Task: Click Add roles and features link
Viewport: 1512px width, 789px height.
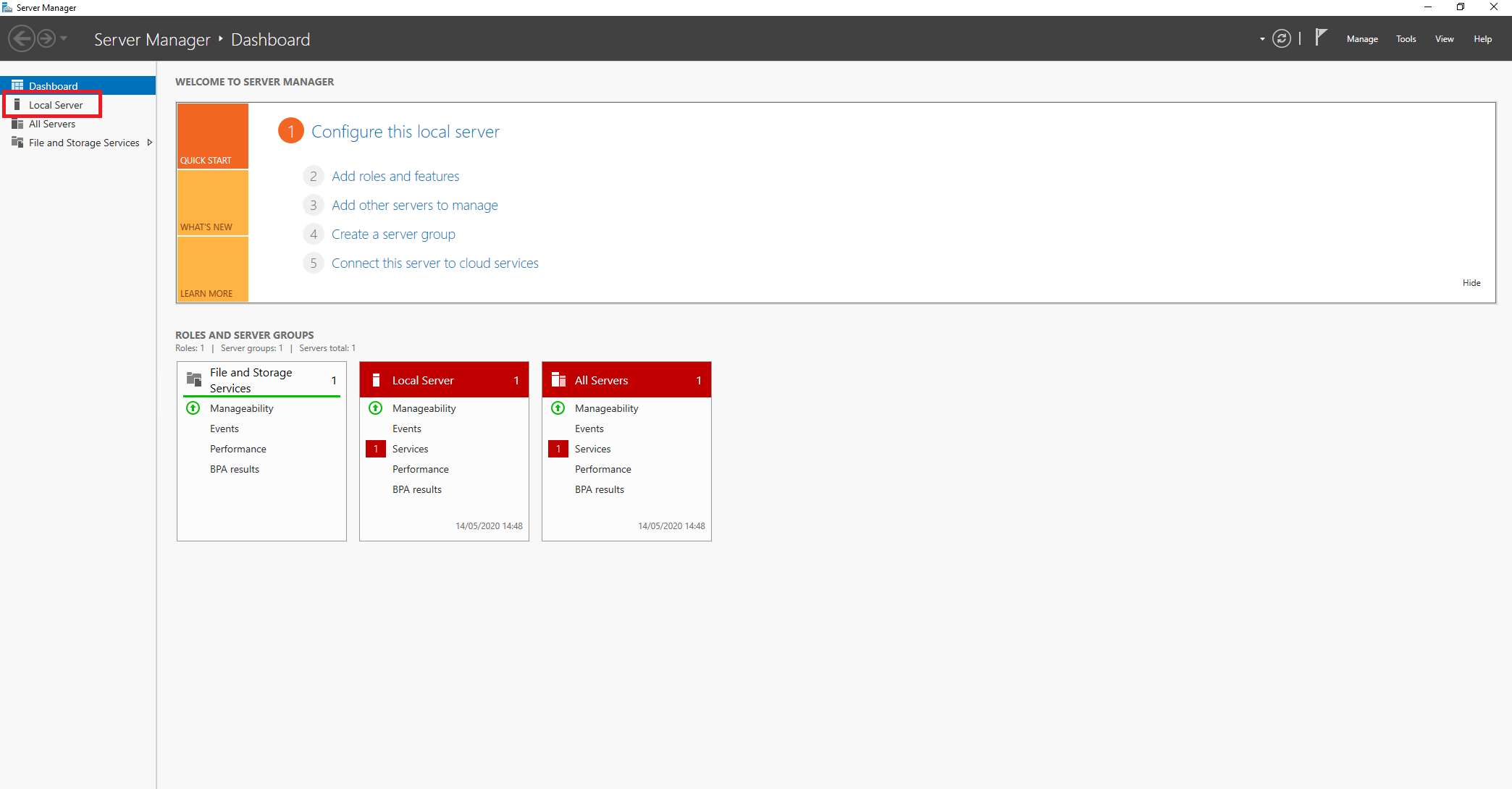Action: (x=395, y=176)
